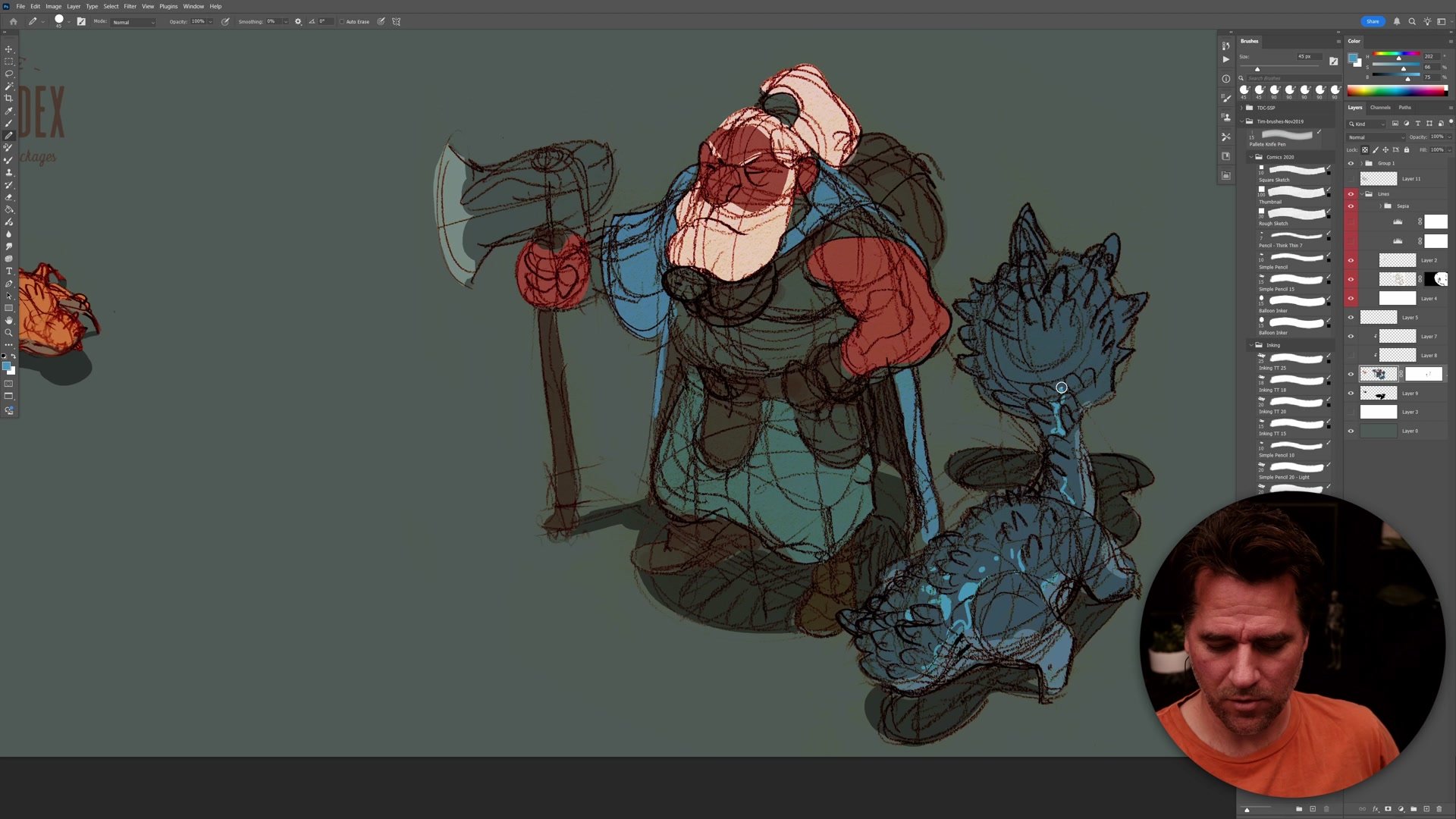Image resolution: width=1456 pixels, height=819 pixels.
Task: Collapse the Comics 2020 brush folder
Action: click(x=1250, y=157)
